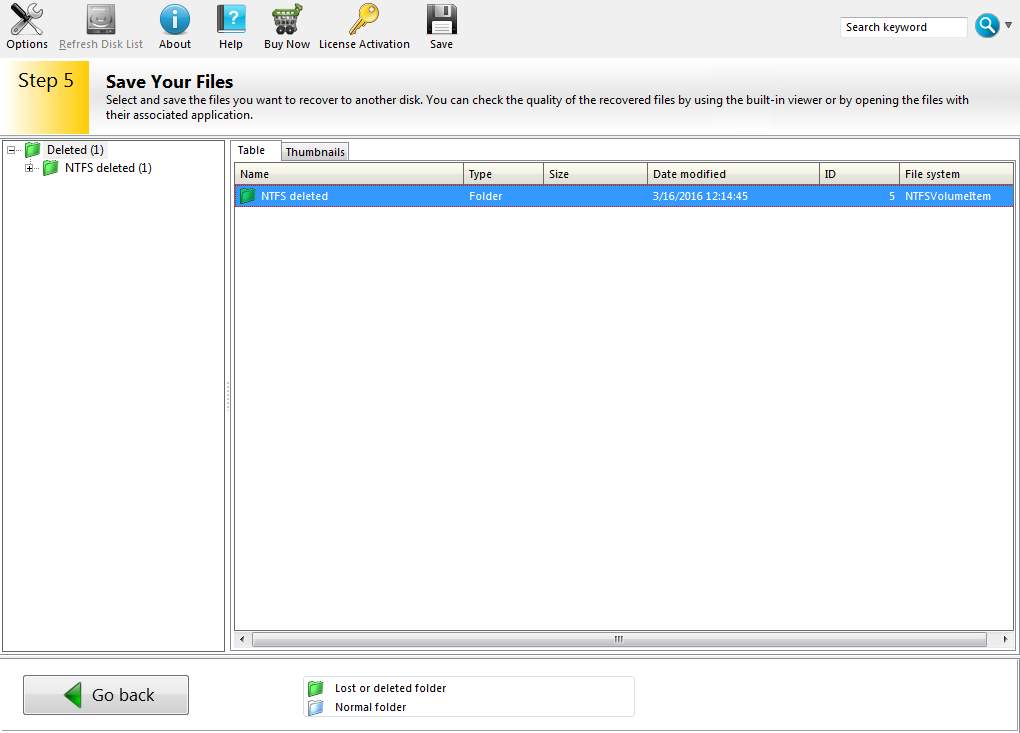Sort by the ID column header
This screenshot has width=1020, height=733.
859,174
